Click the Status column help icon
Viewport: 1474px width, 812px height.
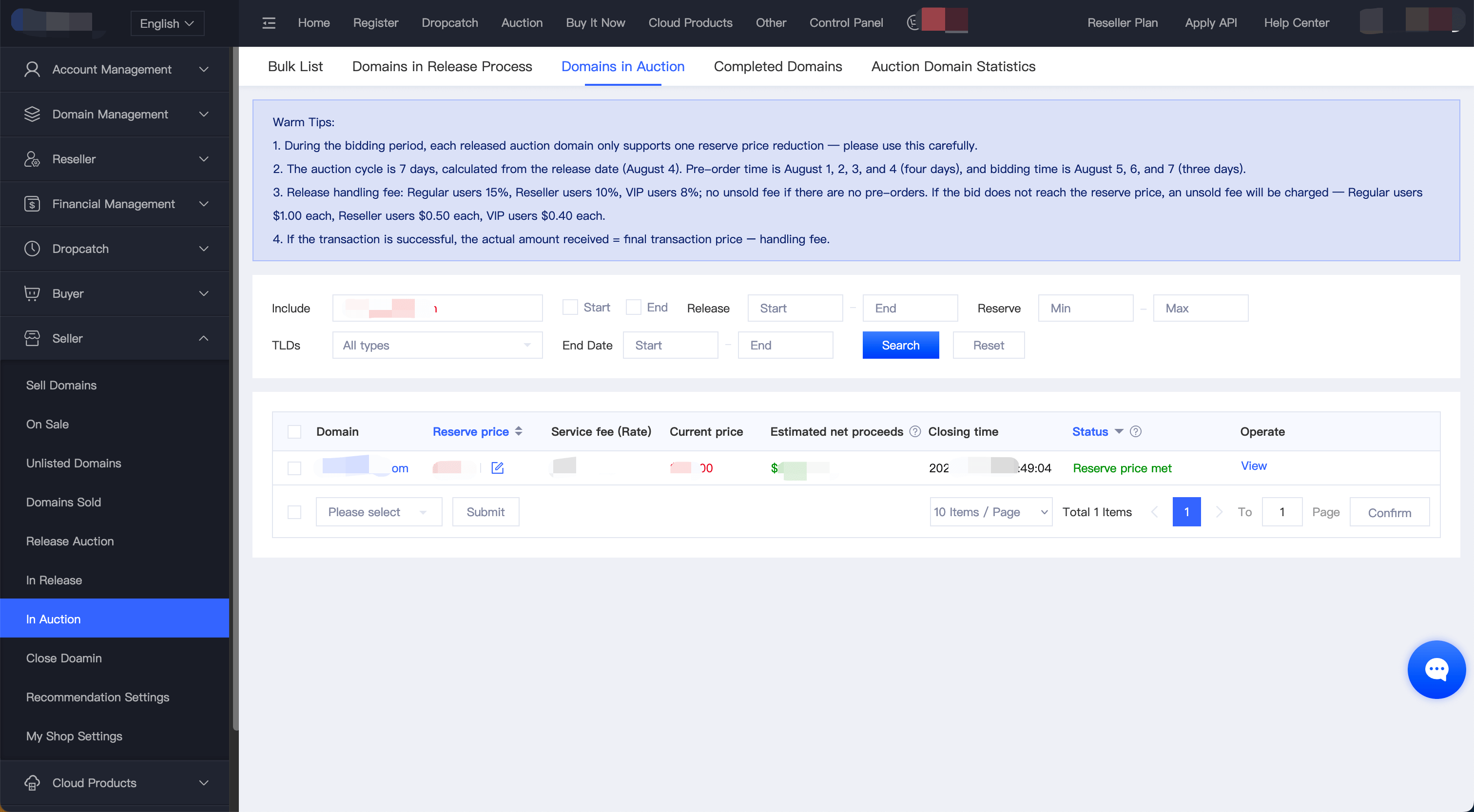click(x=1136, y=431)
